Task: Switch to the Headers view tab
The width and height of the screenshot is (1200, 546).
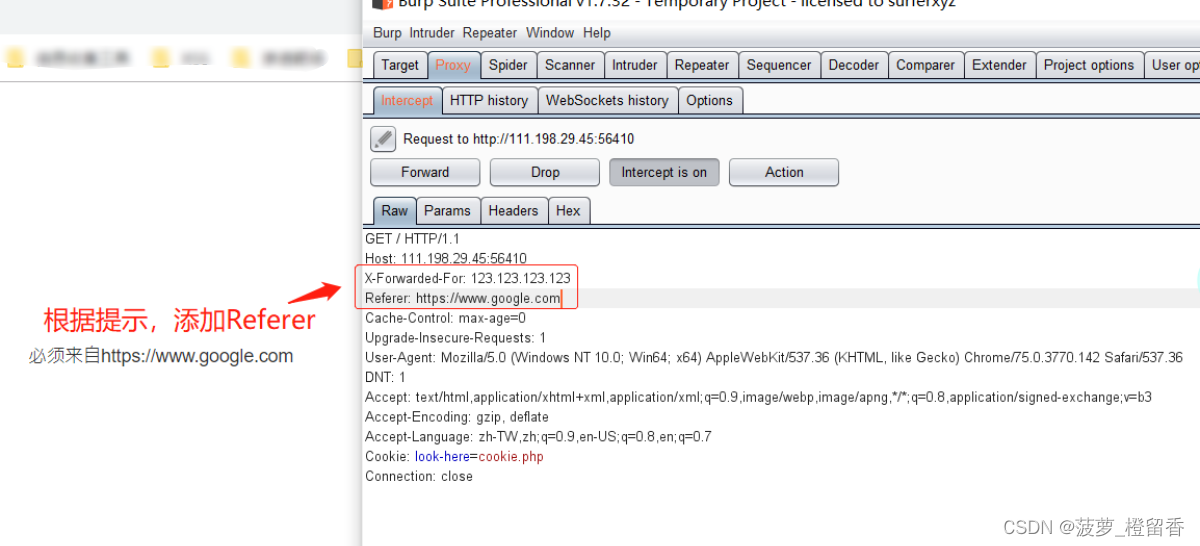Action: (514, 210)
